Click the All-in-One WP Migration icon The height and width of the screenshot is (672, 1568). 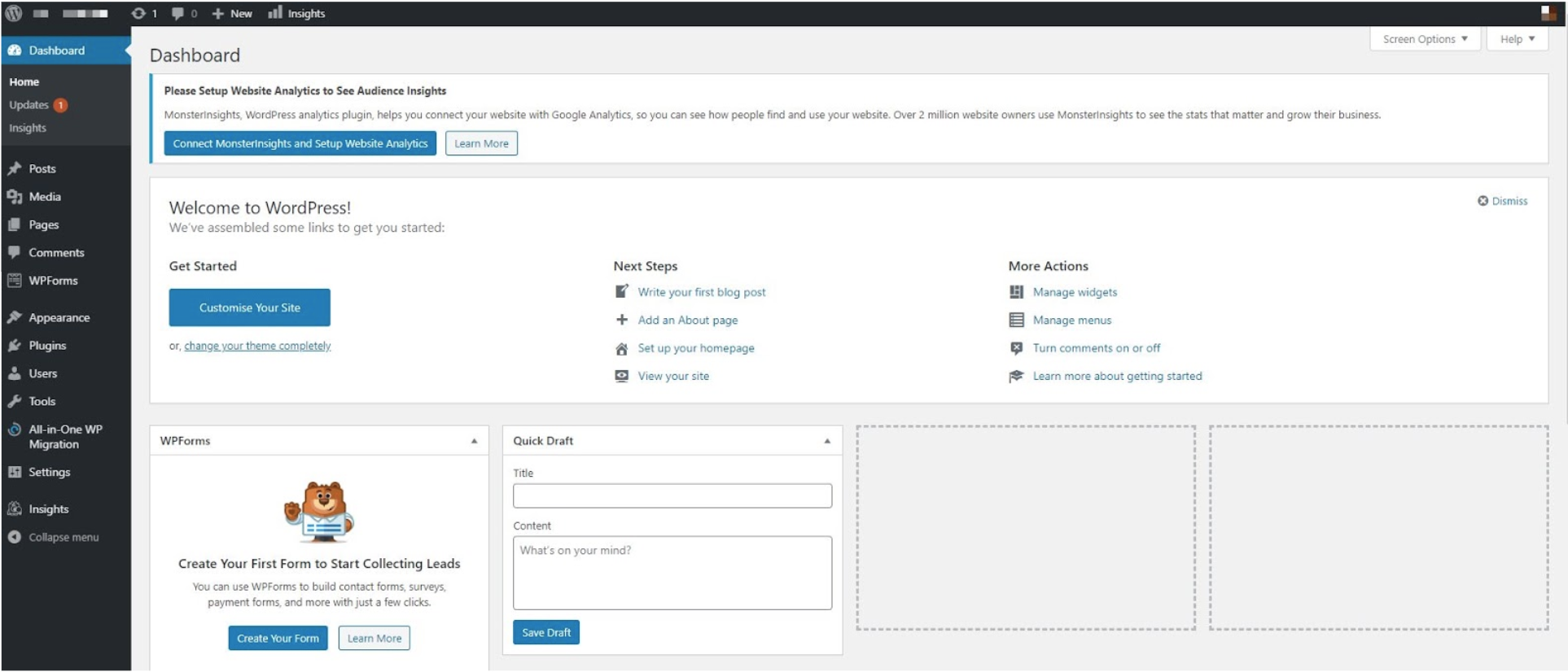pos(15,430)
